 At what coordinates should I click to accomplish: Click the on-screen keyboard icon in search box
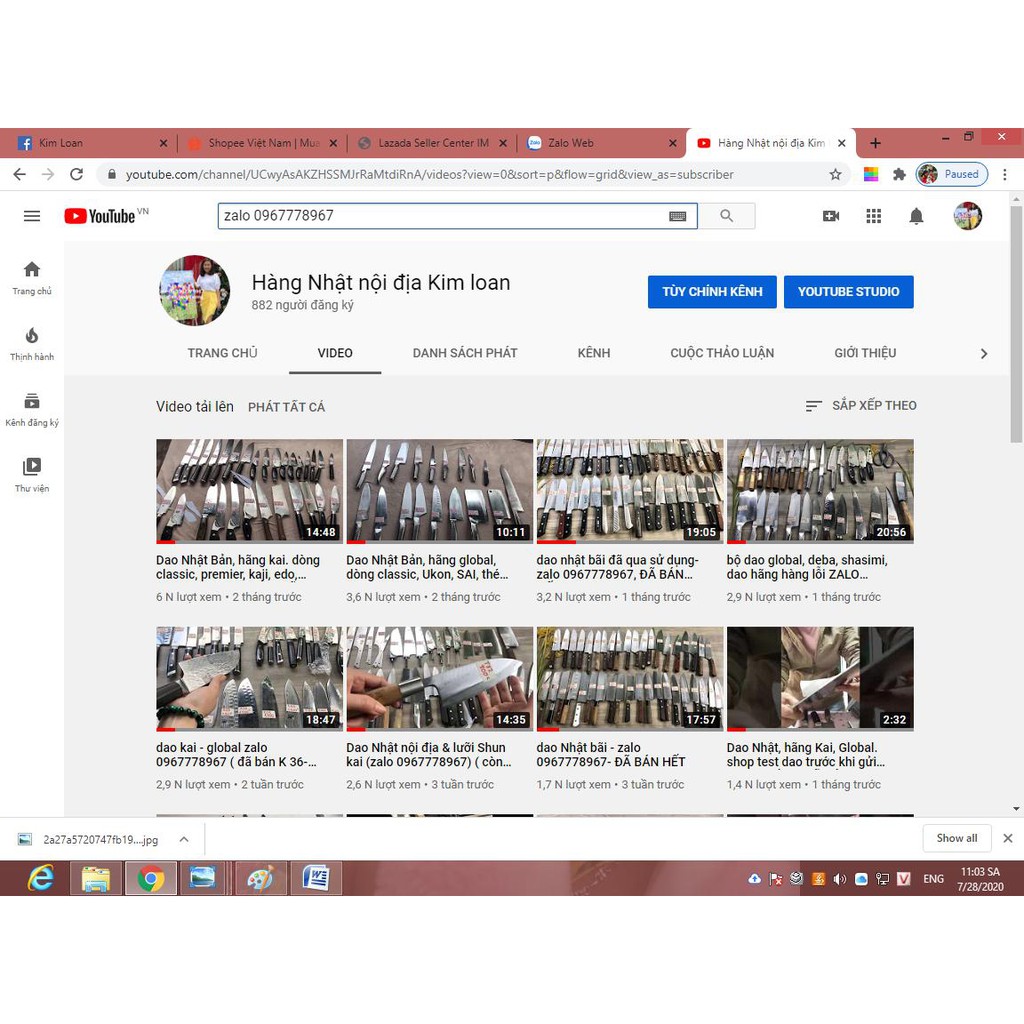click(x=677, y=216)
